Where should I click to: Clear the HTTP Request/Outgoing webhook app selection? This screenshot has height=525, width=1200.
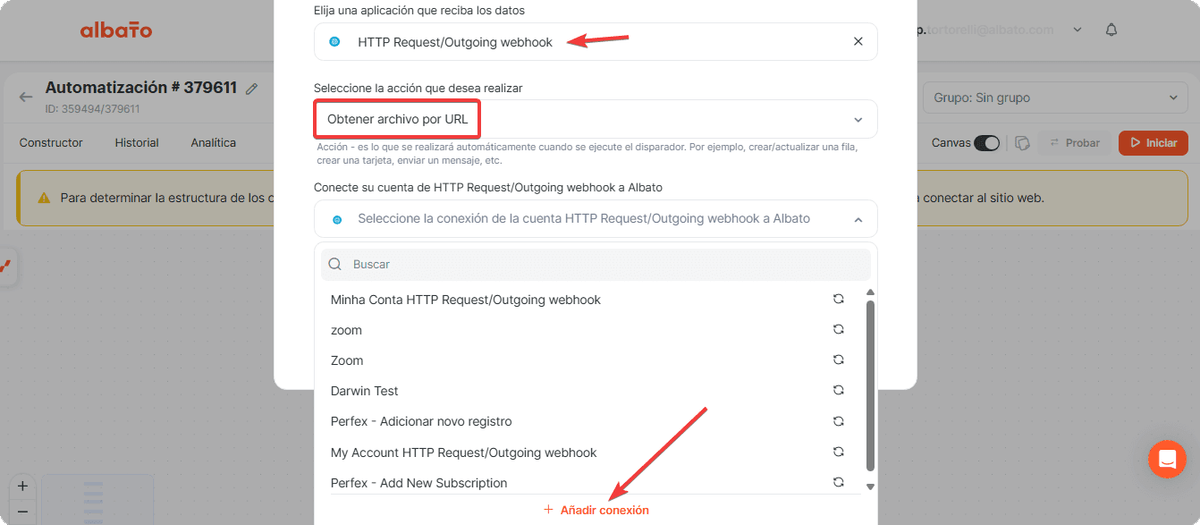pos(857,42)
